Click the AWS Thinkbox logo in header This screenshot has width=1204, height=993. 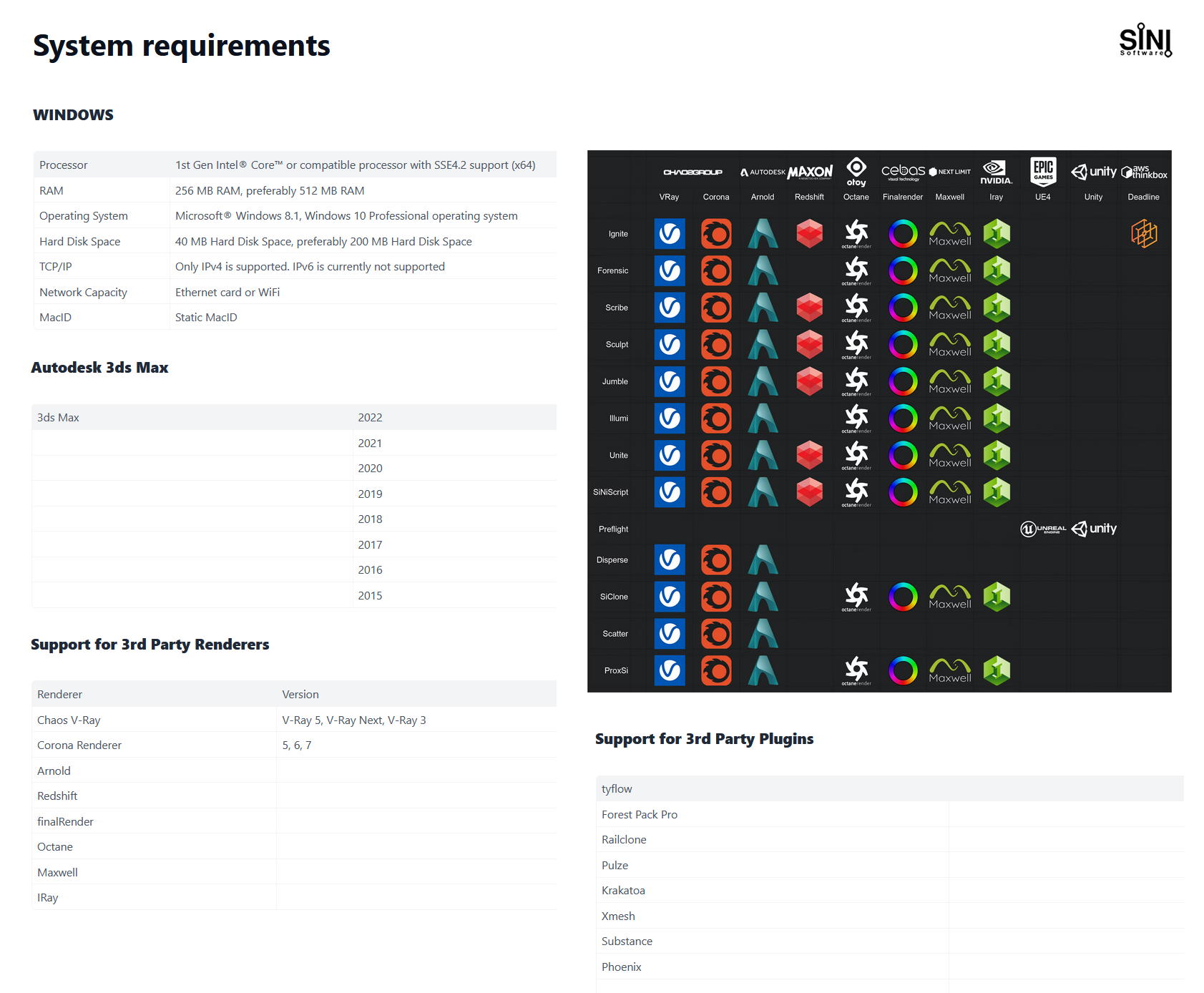pyautogui.click(x=1144, y=172)
